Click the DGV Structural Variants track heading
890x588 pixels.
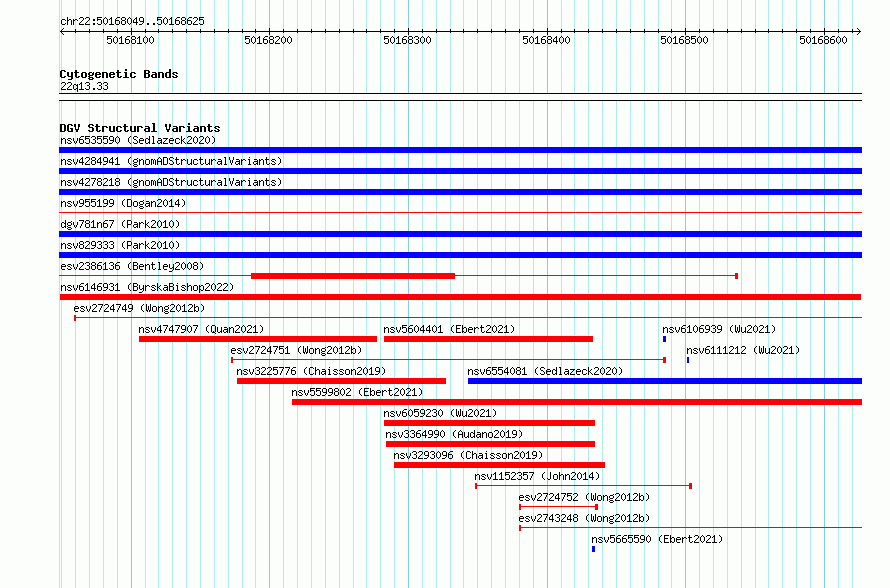tap(140, 128)
